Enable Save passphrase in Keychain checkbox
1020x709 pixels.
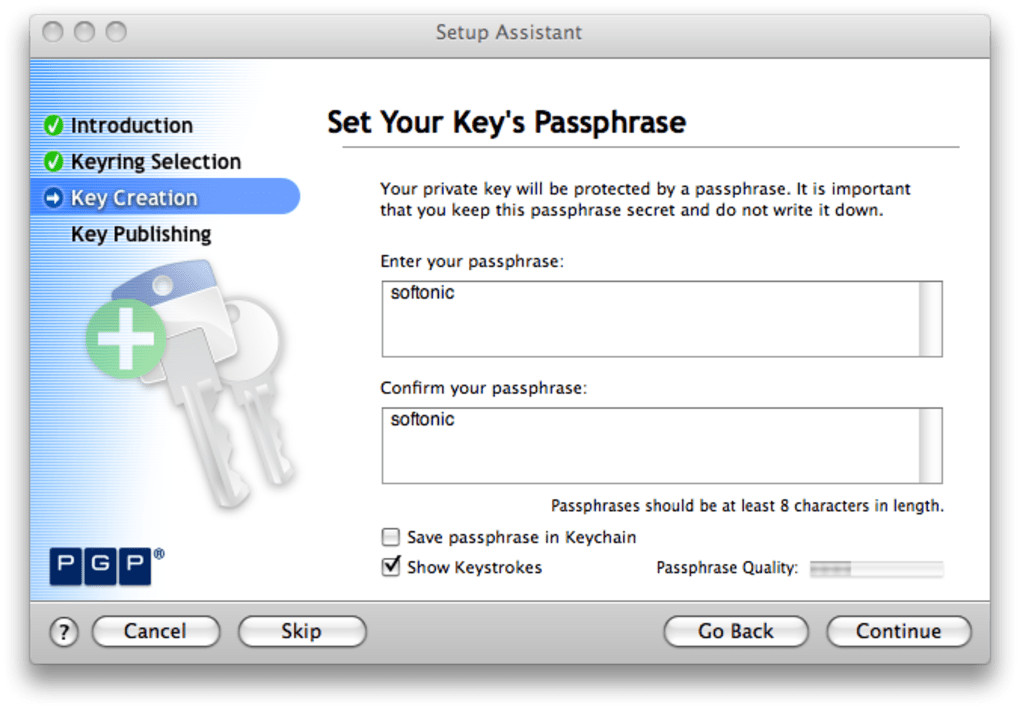click(391, 537)
